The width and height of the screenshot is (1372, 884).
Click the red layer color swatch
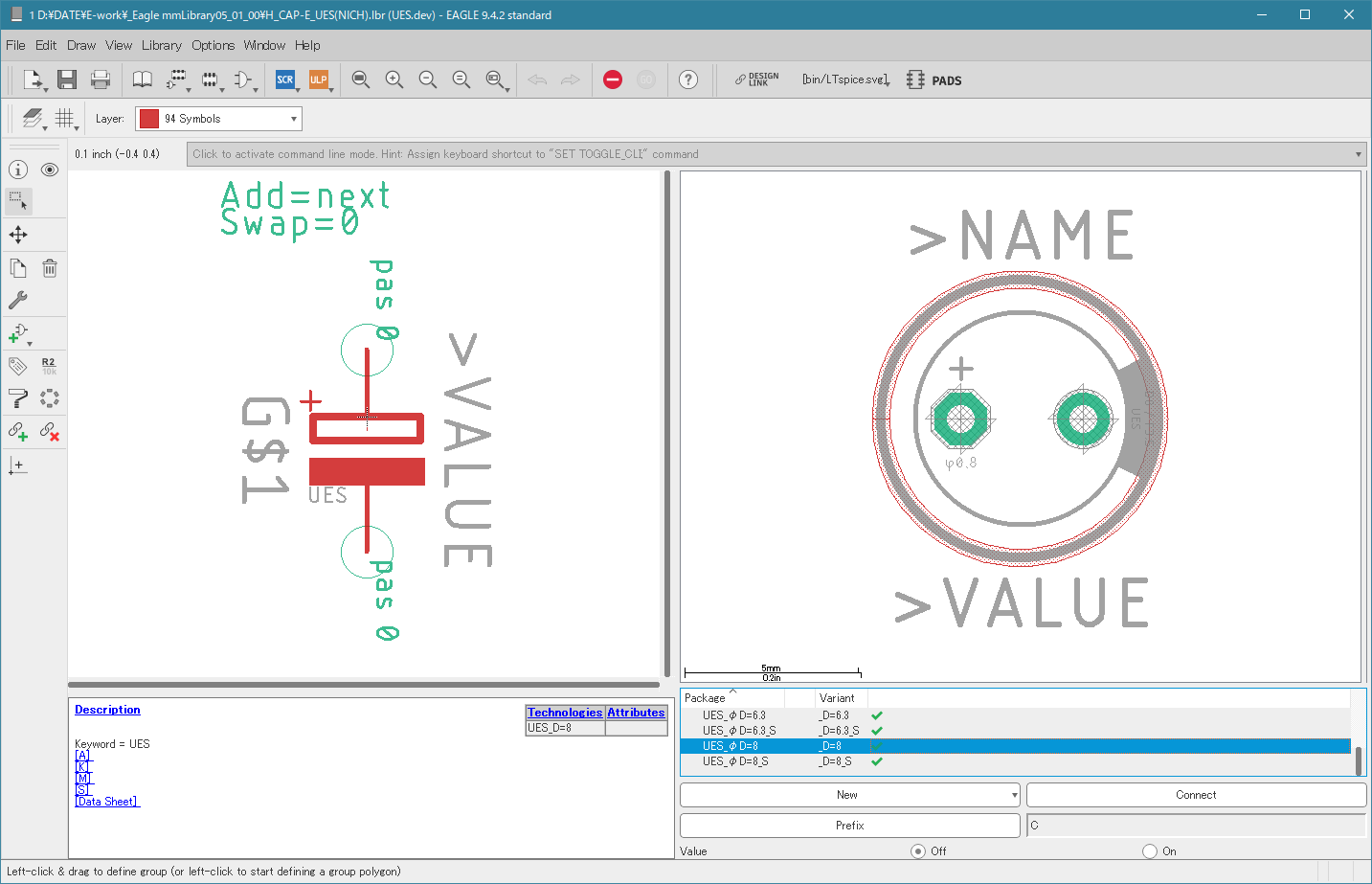click(x=149, y=119)
